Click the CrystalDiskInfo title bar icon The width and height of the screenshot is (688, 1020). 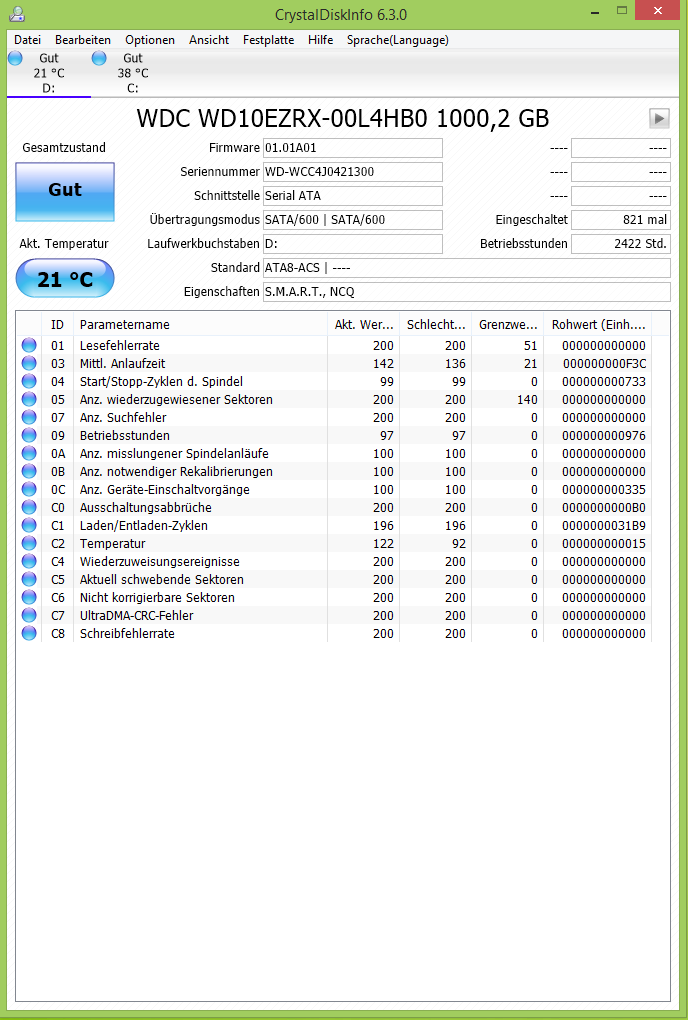click(17, 13)
